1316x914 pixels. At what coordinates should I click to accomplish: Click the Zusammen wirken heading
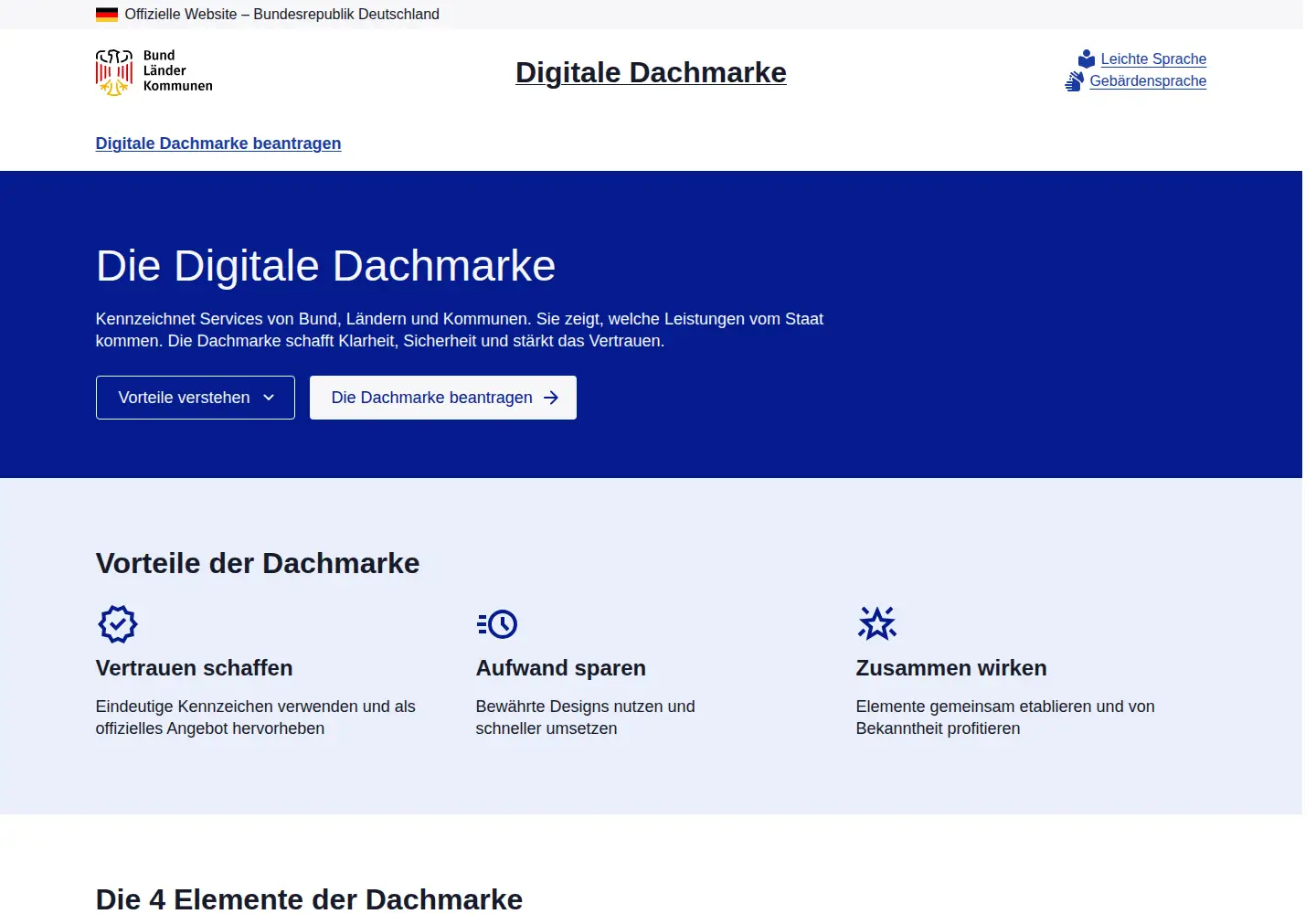[951, 668]
